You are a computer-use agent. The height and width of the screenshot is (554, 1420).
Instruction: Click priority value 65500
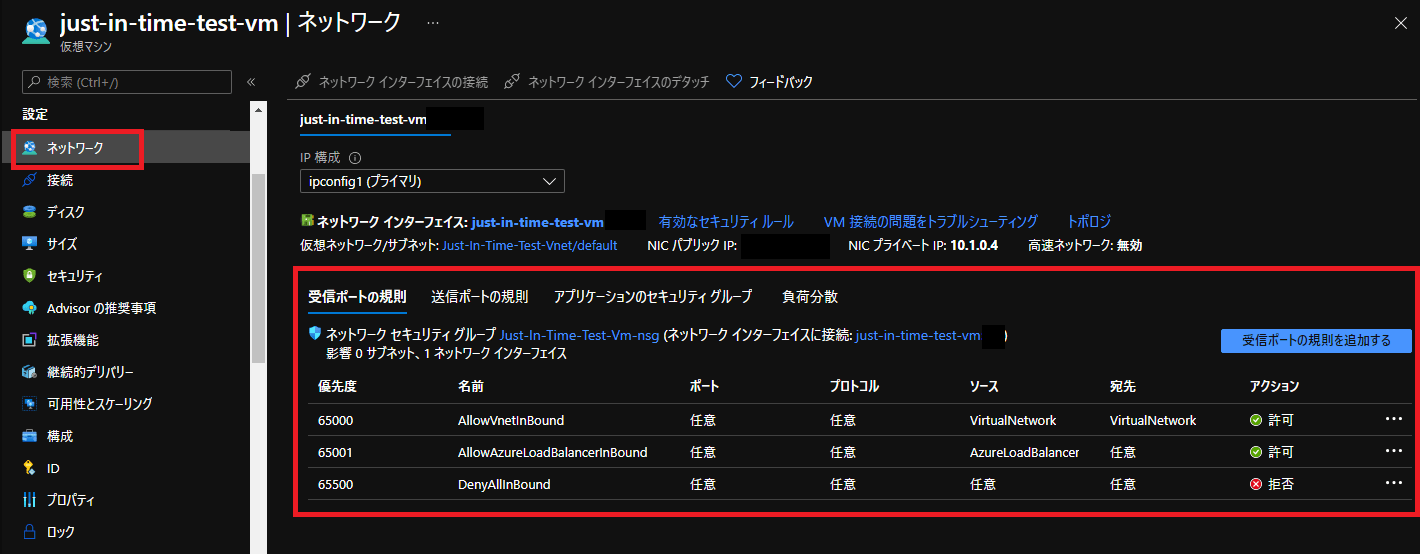(336, 484)
